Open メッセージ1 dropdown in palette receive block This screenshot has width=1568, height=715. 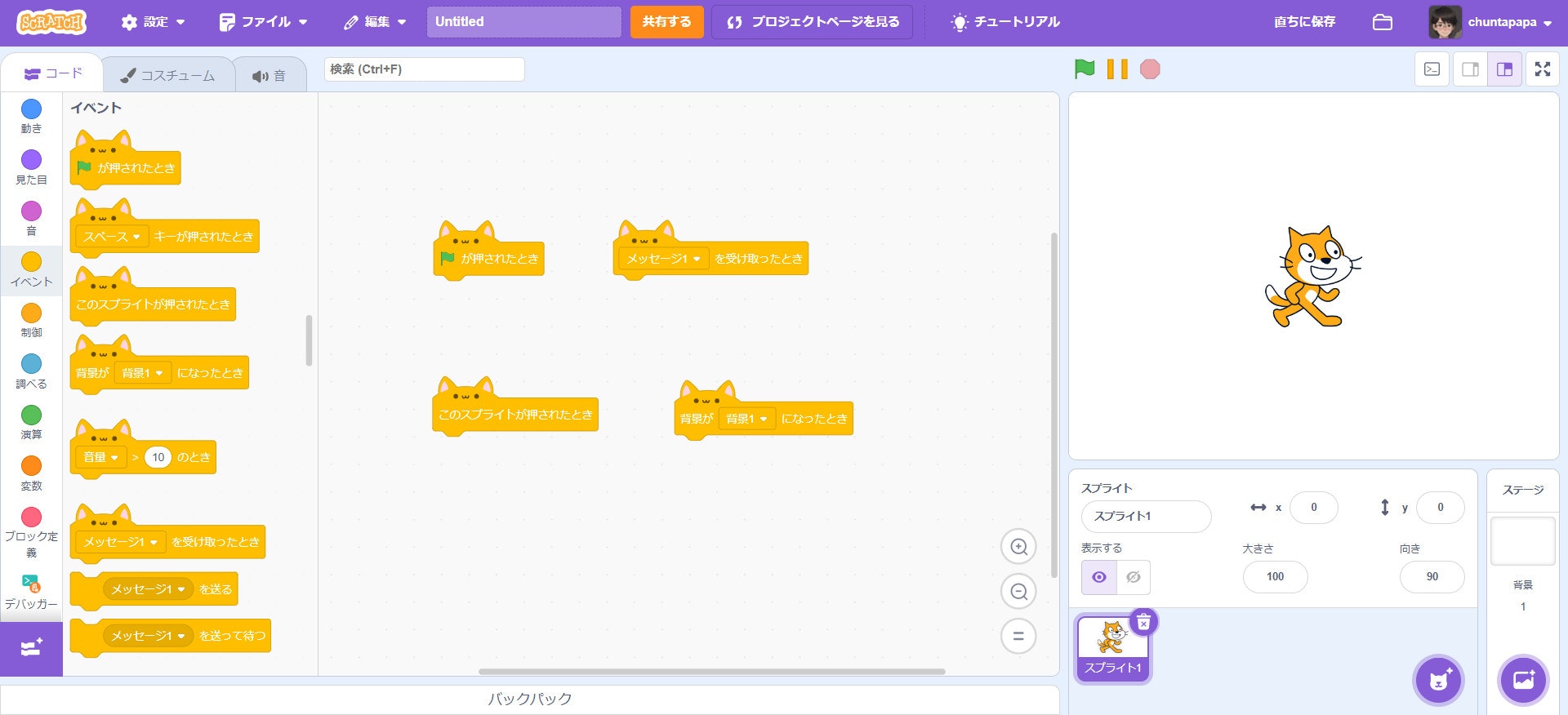tap(121, 542)
